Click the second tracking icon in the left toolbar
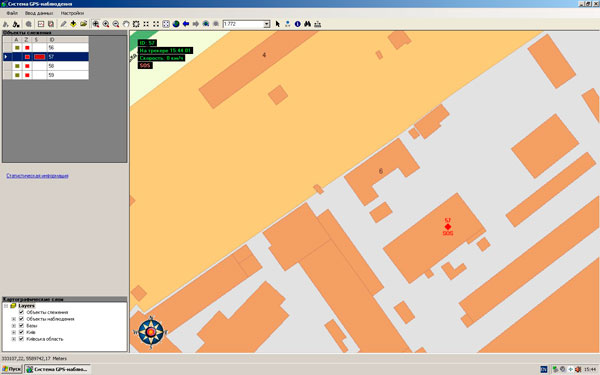 coord(16,24)
